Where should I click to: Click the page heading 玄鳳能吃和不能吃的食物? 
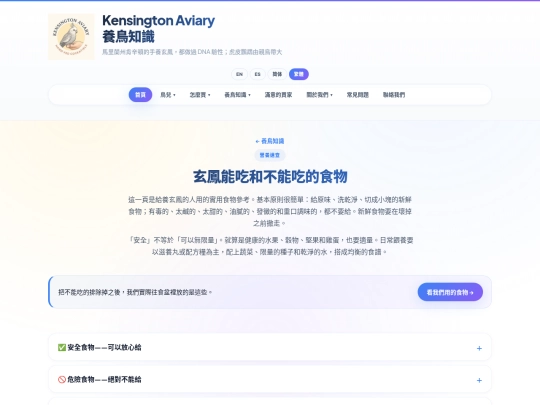tap(270, 177)
